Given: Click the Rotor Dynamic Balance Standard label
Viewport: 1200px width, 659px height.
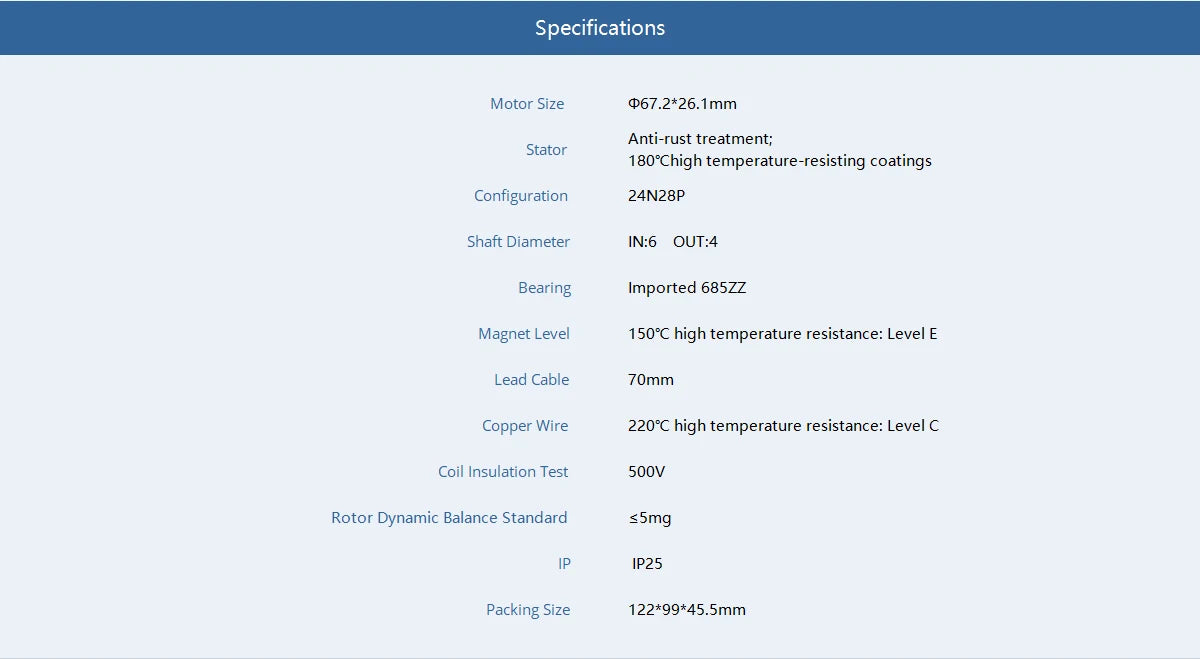Looking at the screenshot, I should tap(449, 518).
